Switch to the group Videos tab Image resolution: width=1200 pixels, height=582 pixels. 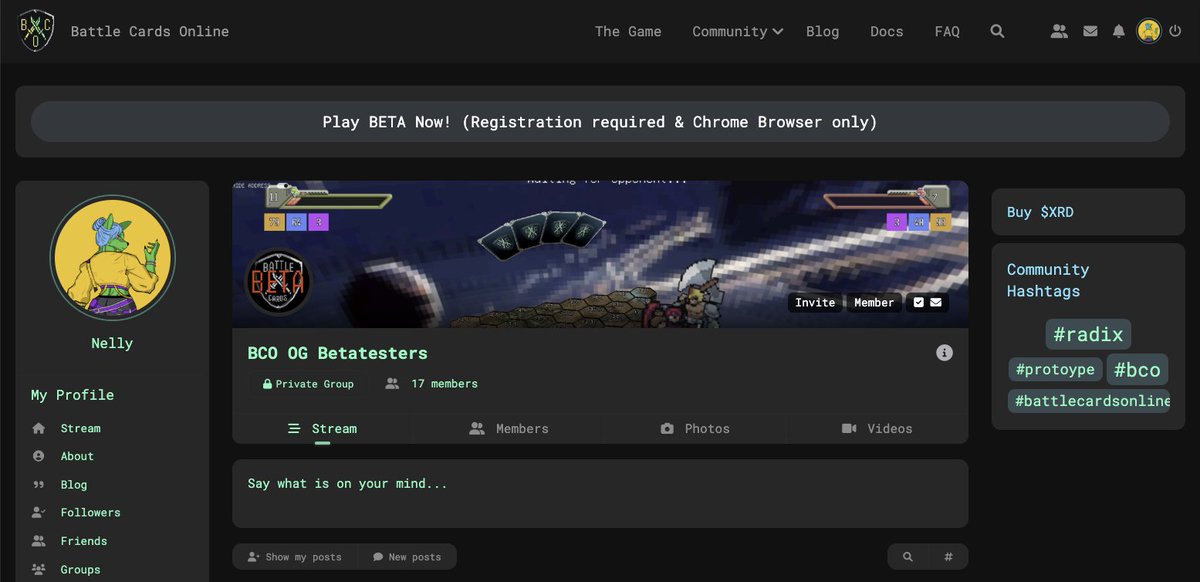pyautogui.click(x=877, y=428)
